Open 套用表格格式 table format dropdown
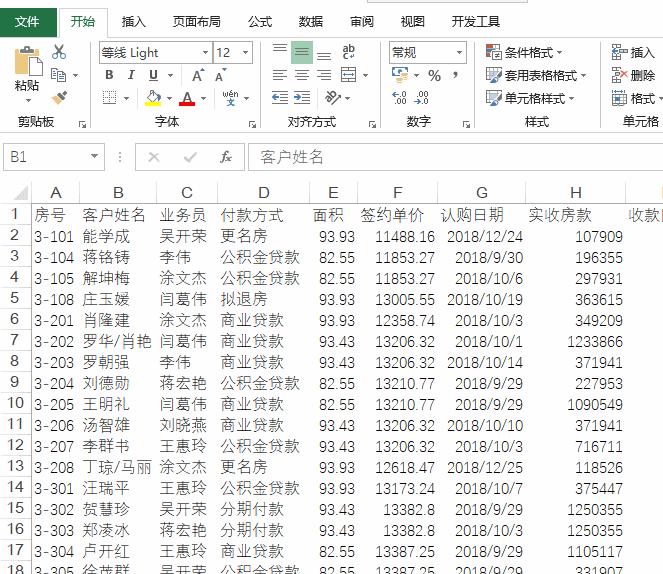The width and height of the screenshot is (663, 574). (x=536, y=75)
